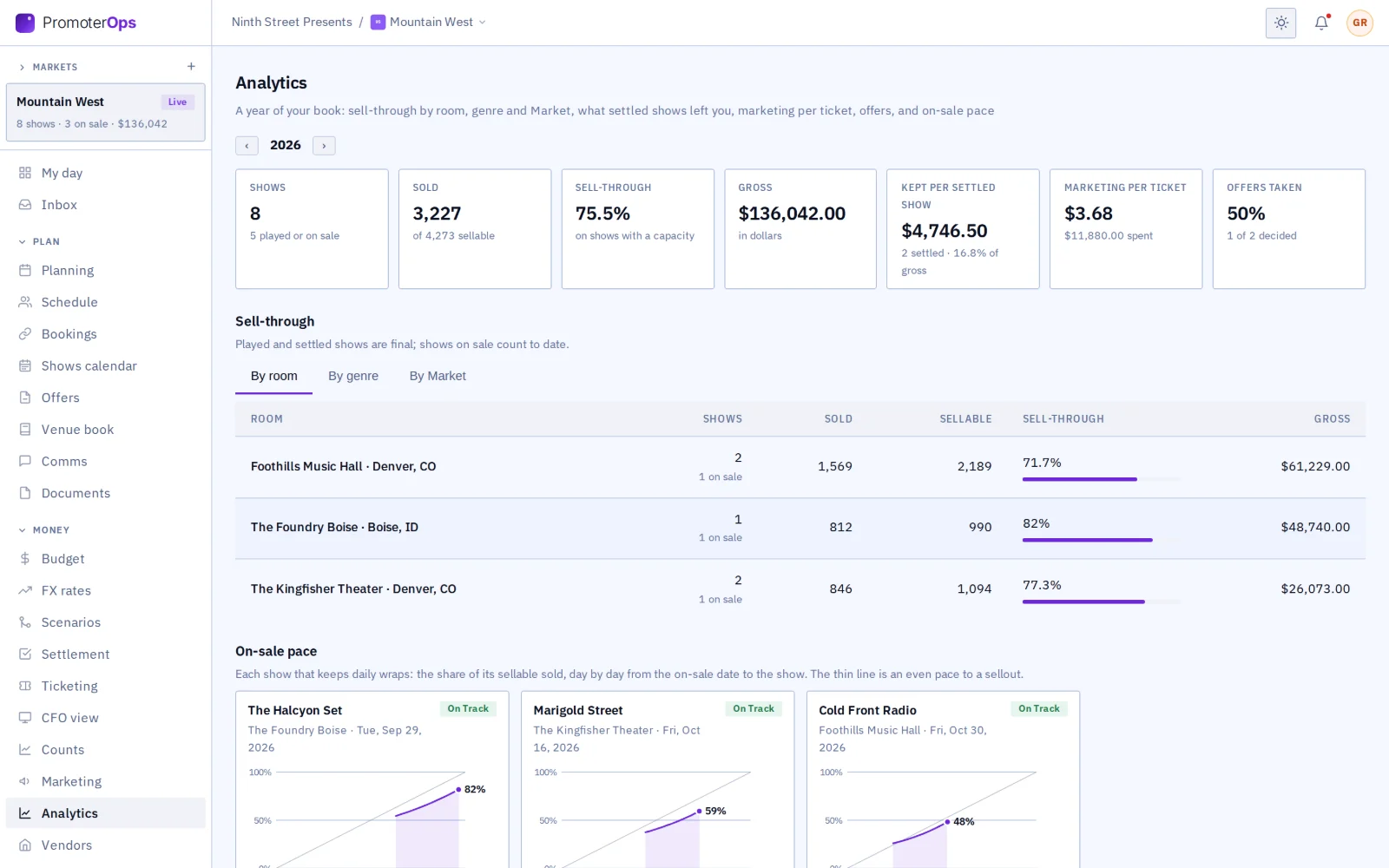Open Scenarios branch icon
The height and width of the screenshot is (868, 1389).
[x=25, y=622]
